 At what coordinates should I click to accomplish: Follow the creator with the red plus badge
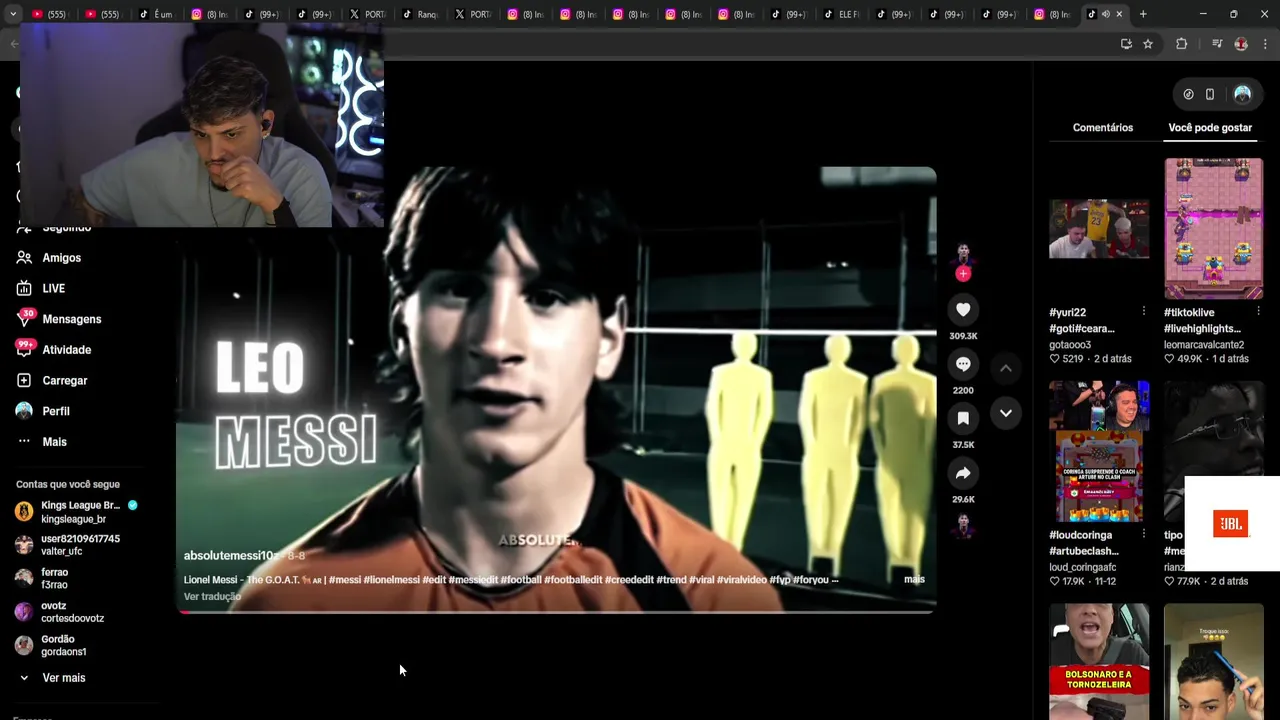tap(963, 273)
